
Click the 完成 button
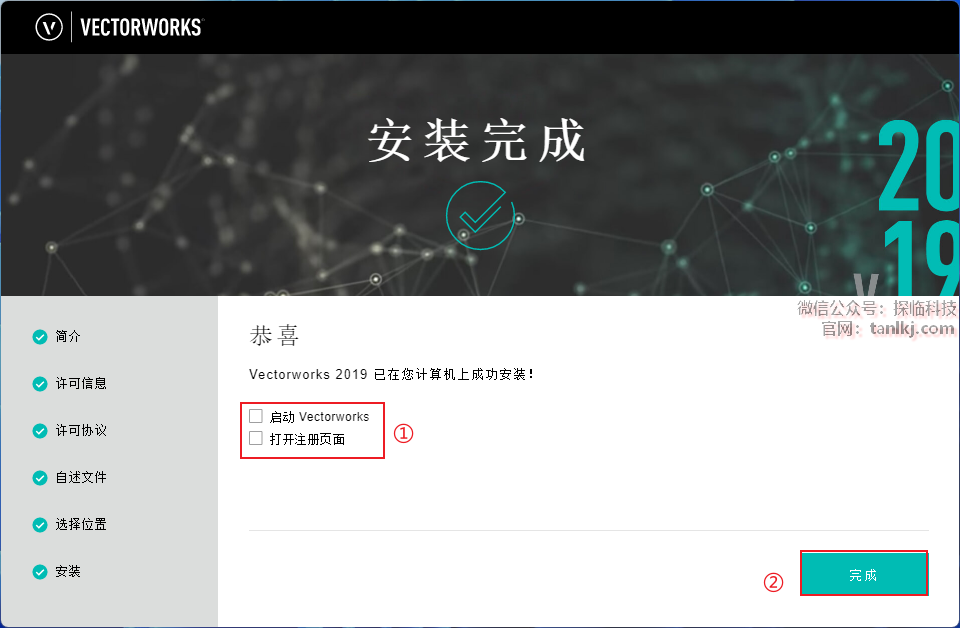click(x=864, y=574)
